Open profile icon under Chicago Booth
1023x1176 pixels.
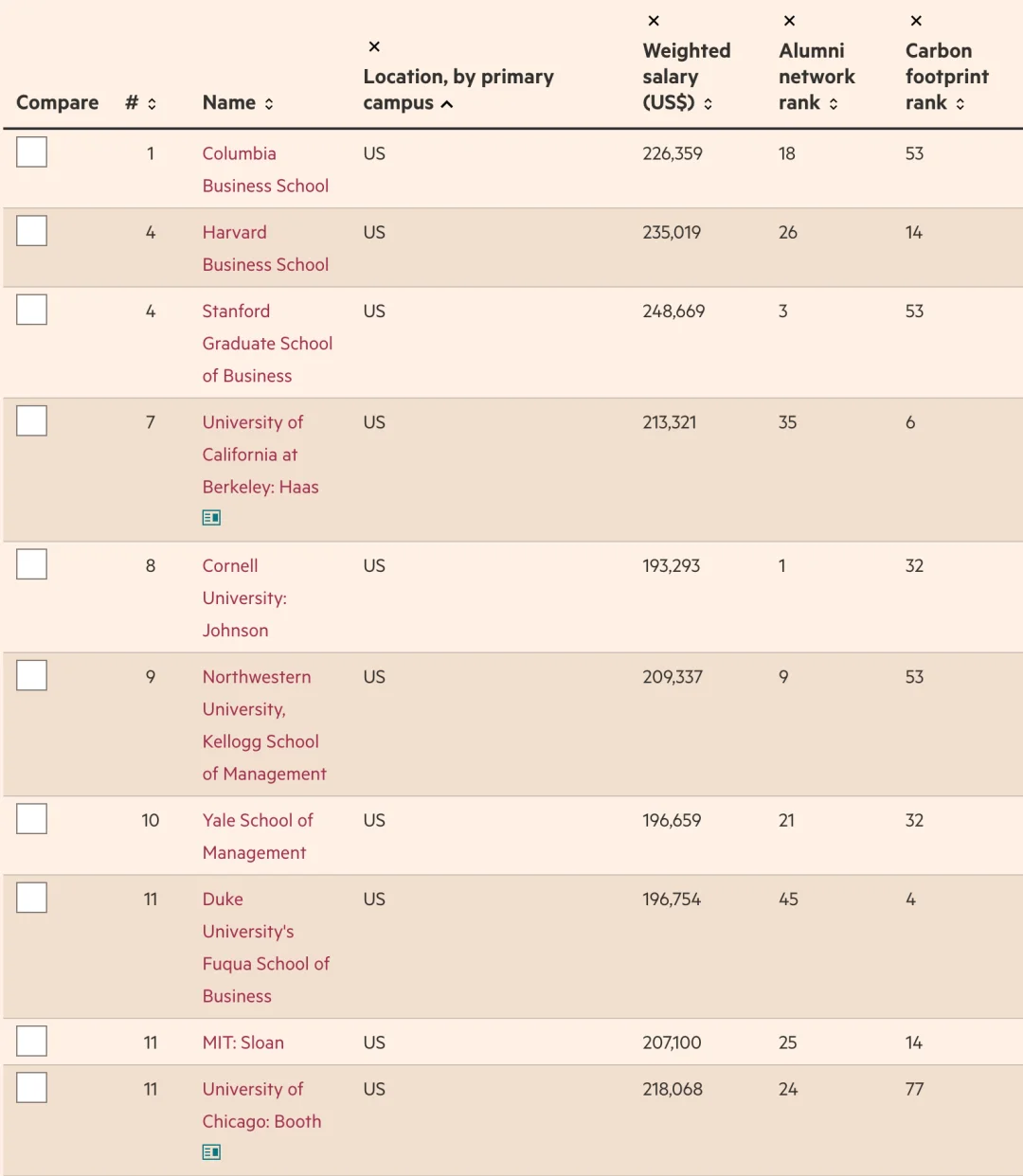point(211,1152)
